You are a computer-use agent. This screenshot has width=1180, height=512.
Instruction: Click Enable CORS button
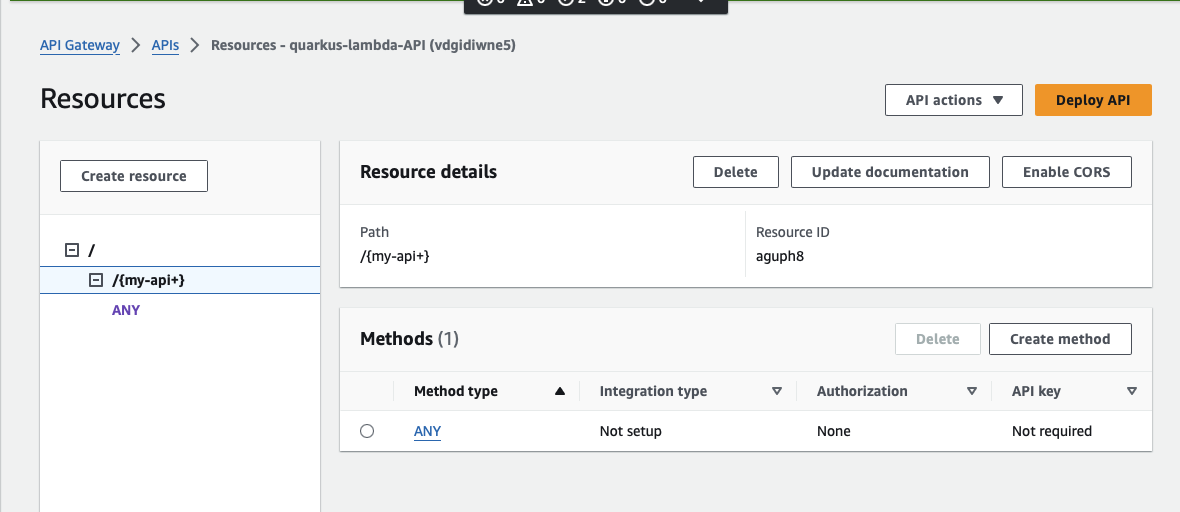1066,172
